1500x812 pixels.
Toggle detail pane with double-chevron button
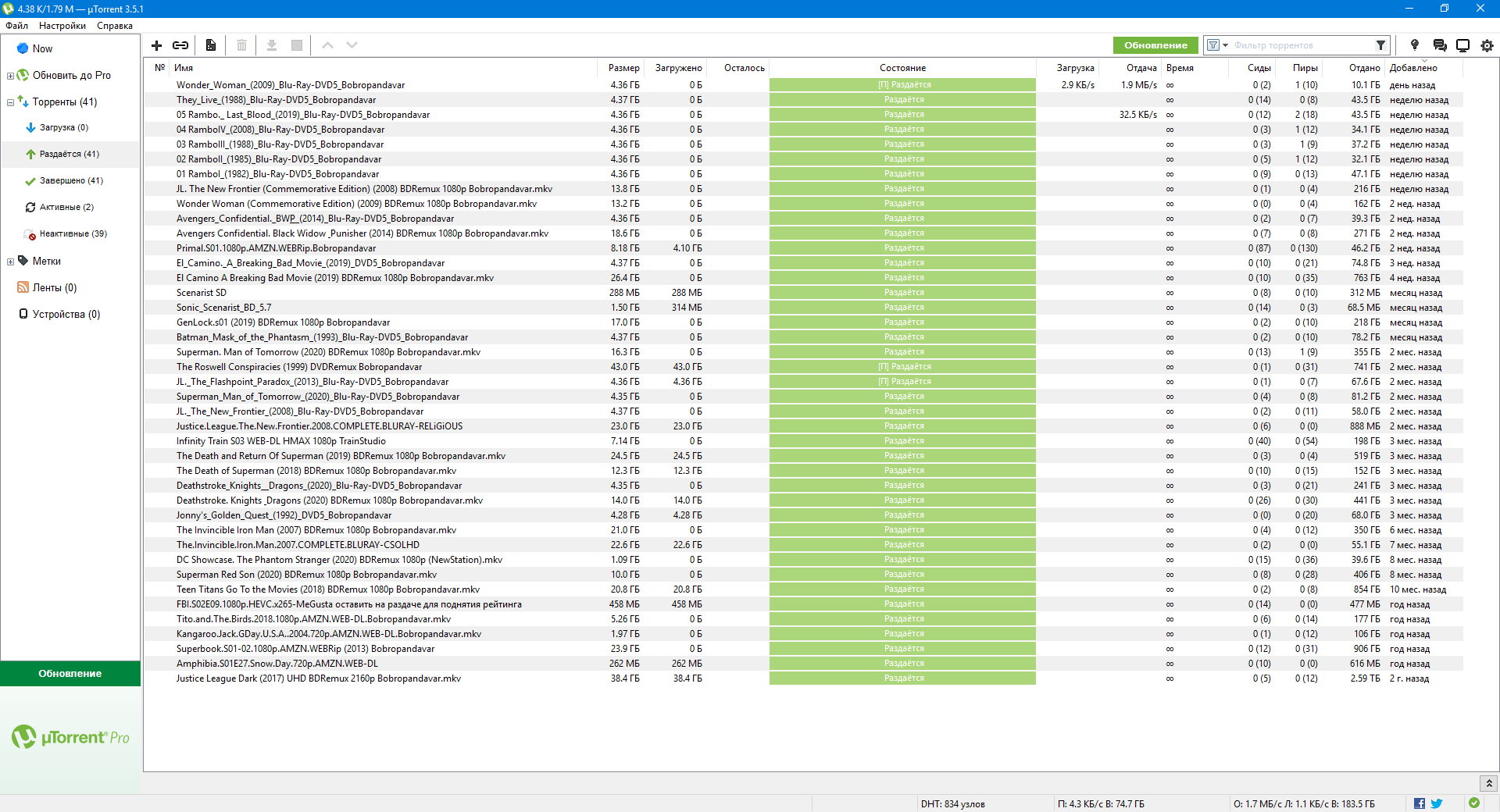pyautogui.click(x=1488, y=783)
